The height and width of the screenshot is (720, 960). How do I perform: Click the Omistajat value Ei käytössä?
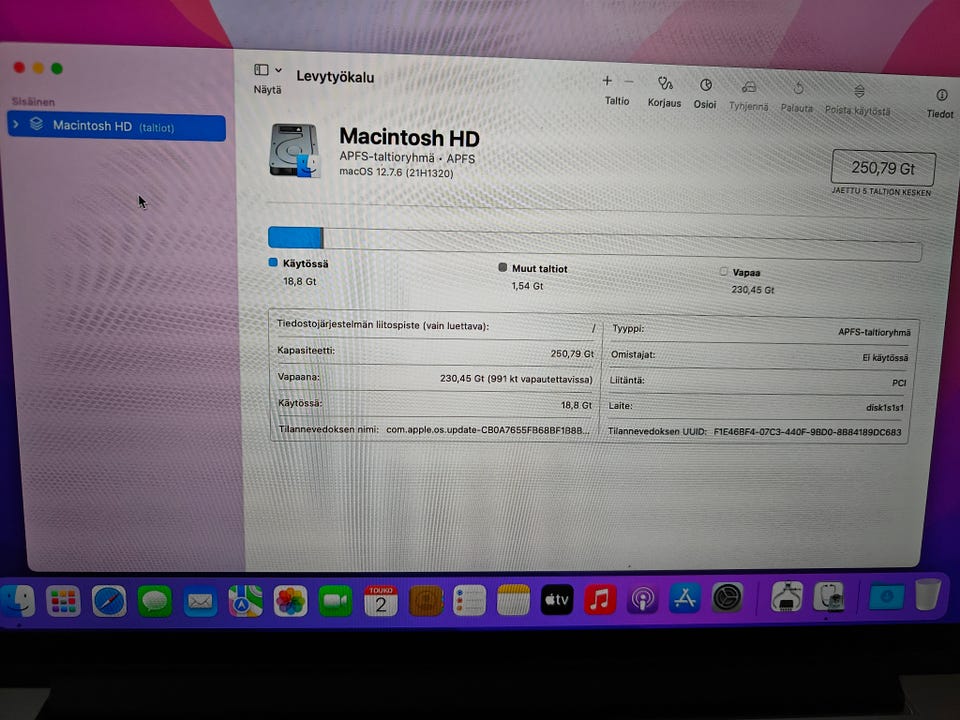885,358
